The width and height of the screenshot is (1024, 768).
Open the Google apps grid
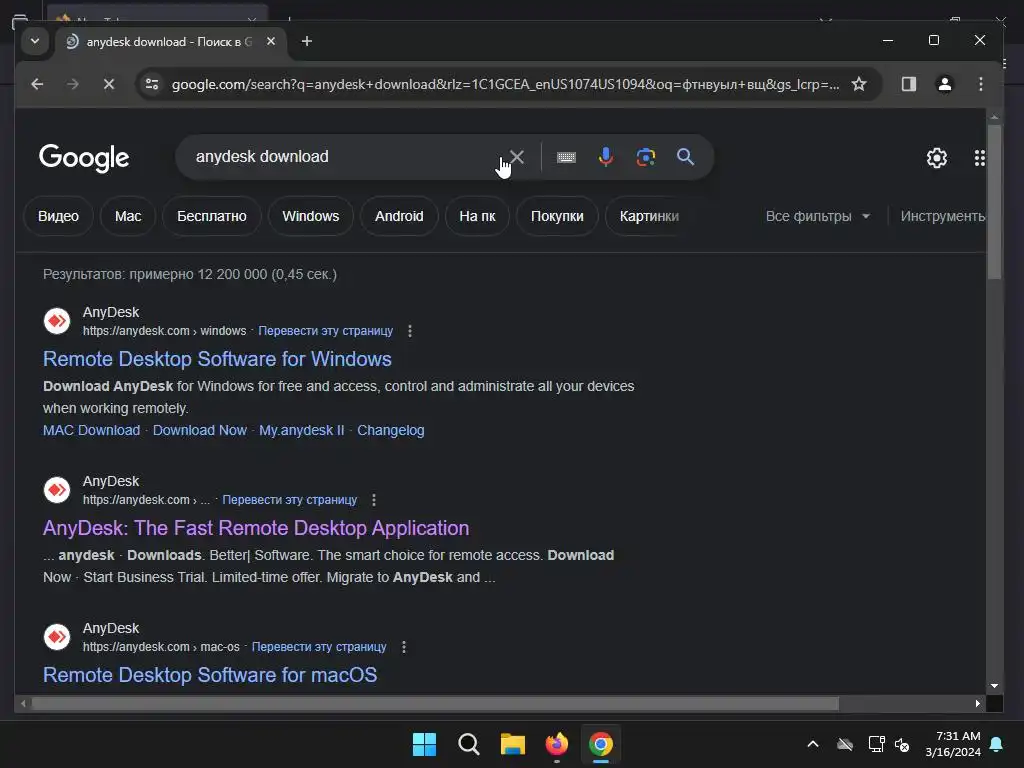click(x=979, y=157)
